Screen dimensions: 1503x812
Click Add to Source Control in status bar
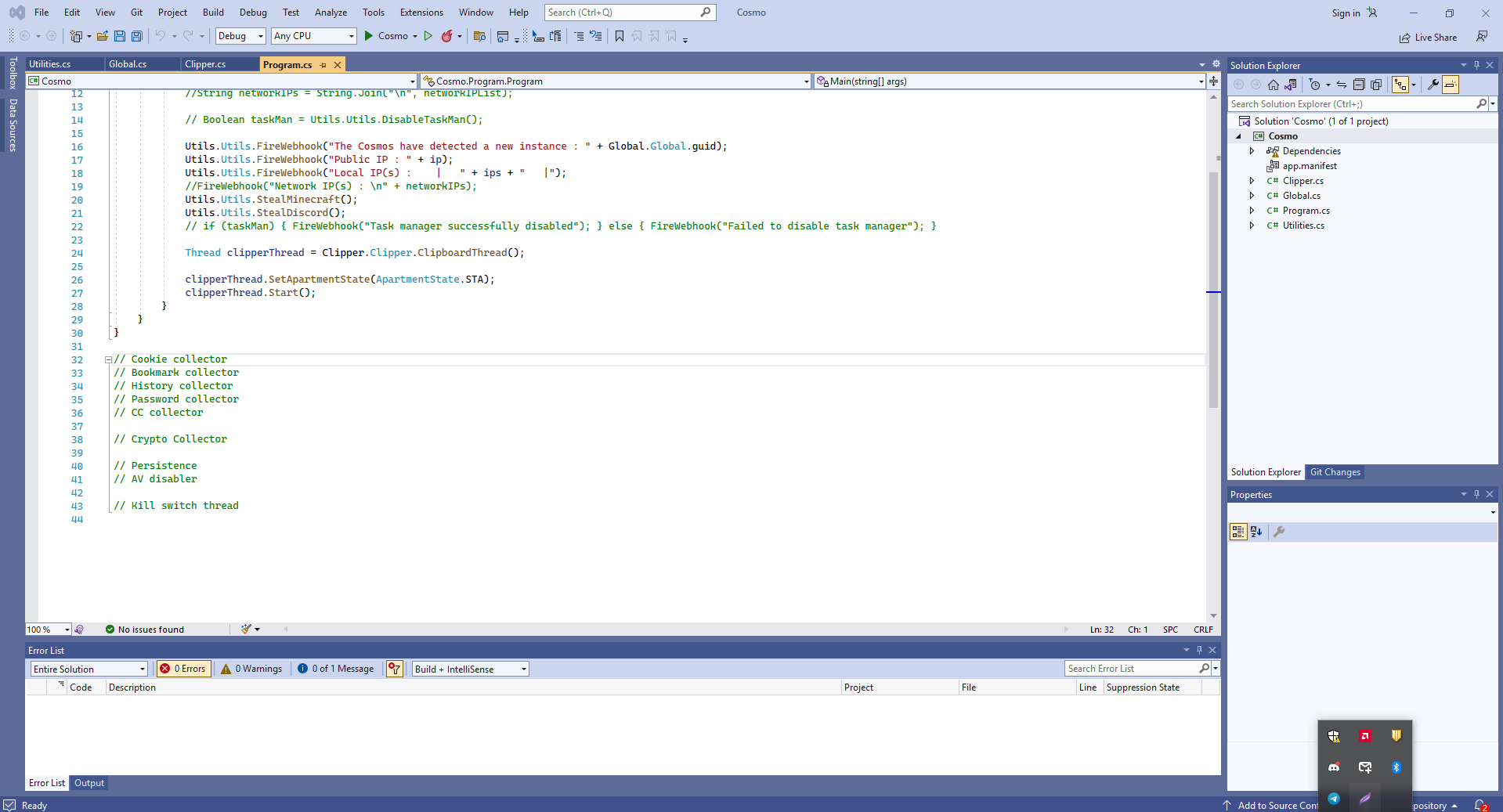[x=1270, y=805]
